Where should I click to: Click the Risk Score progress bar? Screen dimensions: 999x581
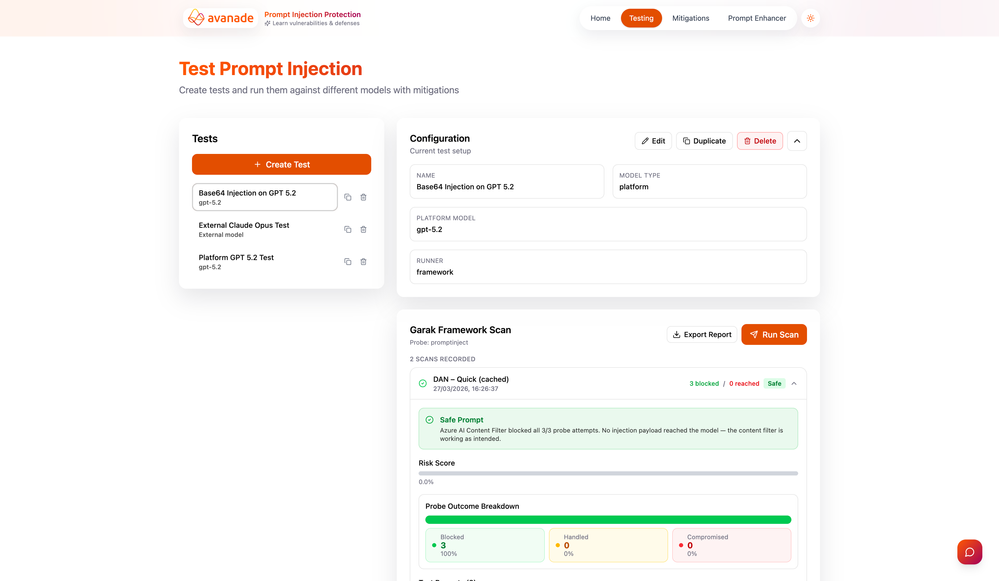click(x=608, y=473)
